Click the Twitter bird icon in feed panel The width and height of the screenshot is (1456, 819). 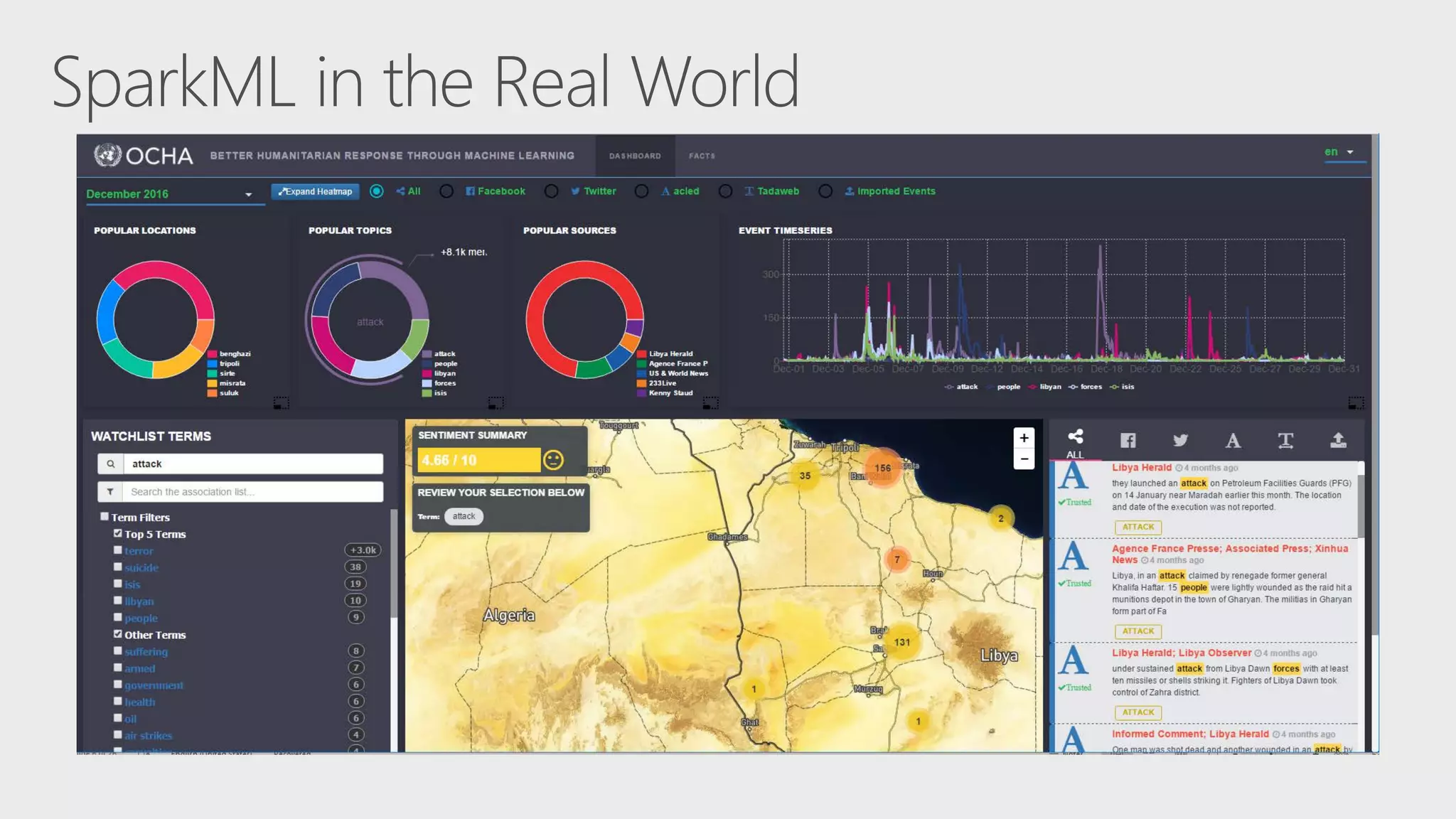(x=1180, y=441)
